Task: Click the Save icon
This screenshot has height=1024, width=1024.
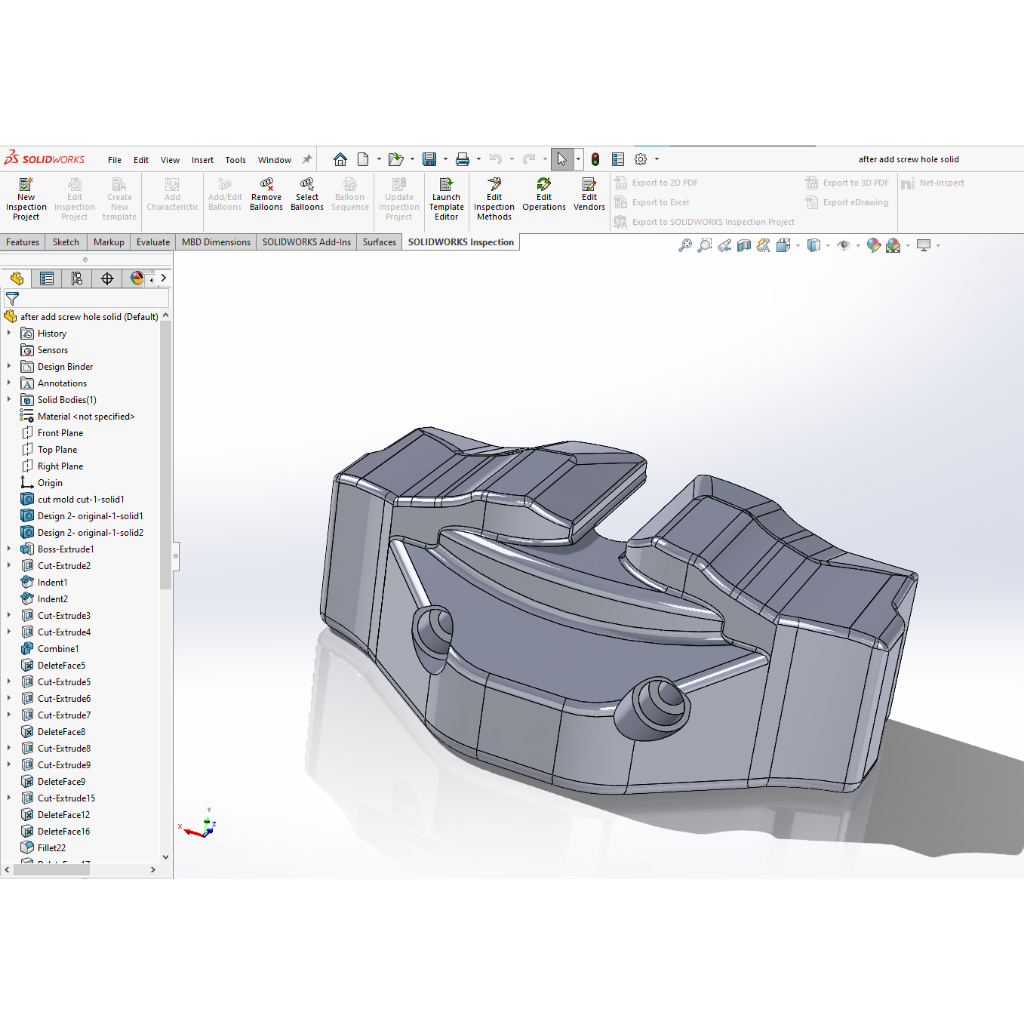Action: pyautogui.click(x=429, y=159)
